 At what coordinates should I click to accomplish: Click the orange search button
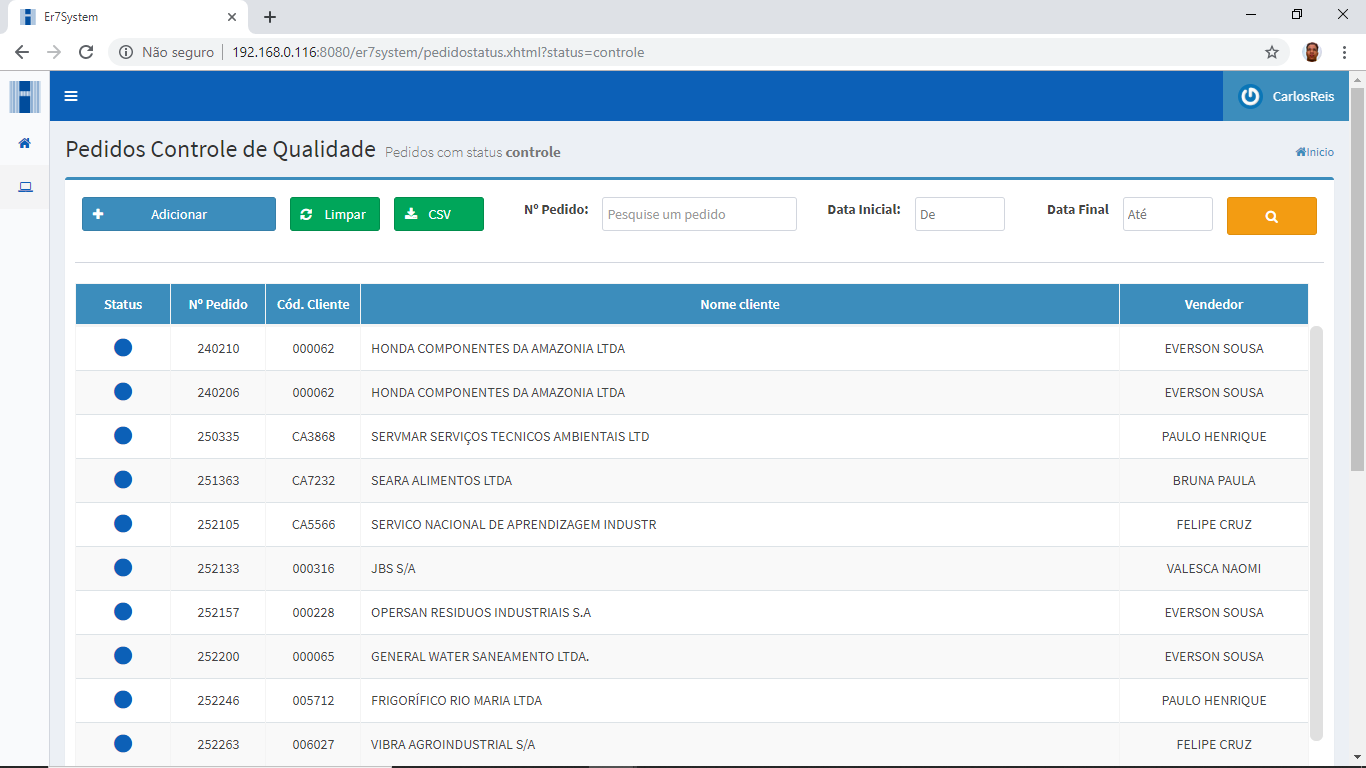point(1271,216)
